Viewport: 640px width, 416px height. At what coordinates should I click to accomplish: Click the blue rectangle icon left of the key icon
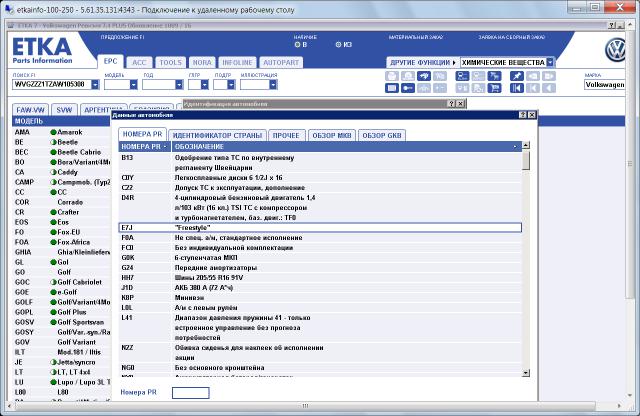pyautogui.click(x=392, y=88)
